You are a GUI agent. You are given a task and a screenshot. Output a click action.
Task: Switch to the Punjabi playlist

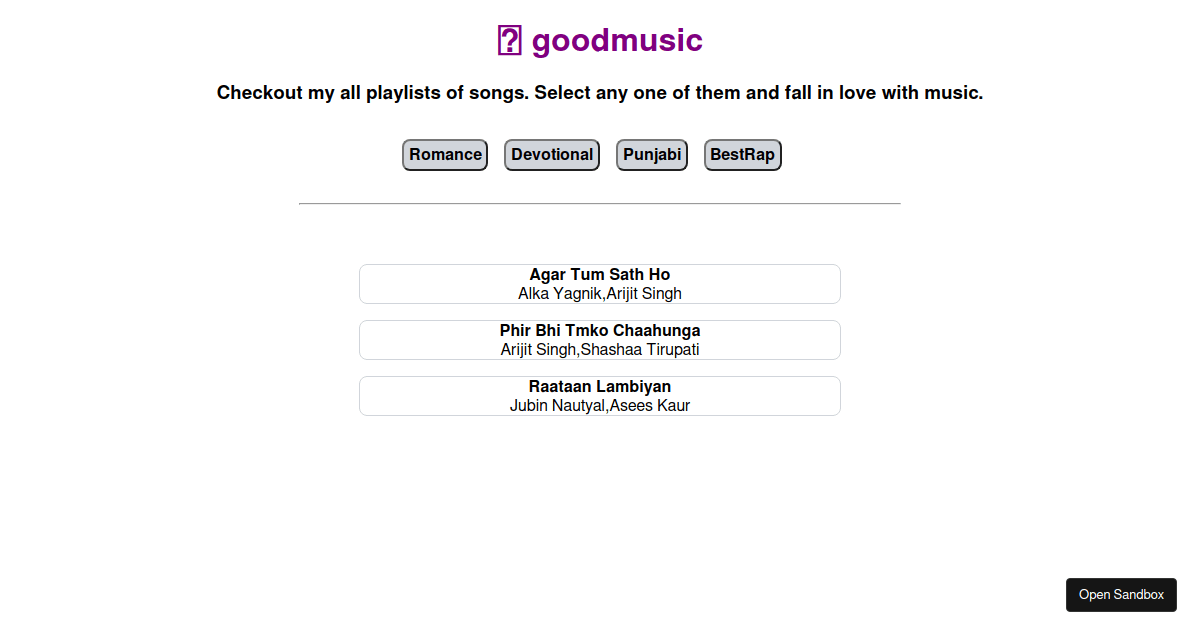[651, 155]
